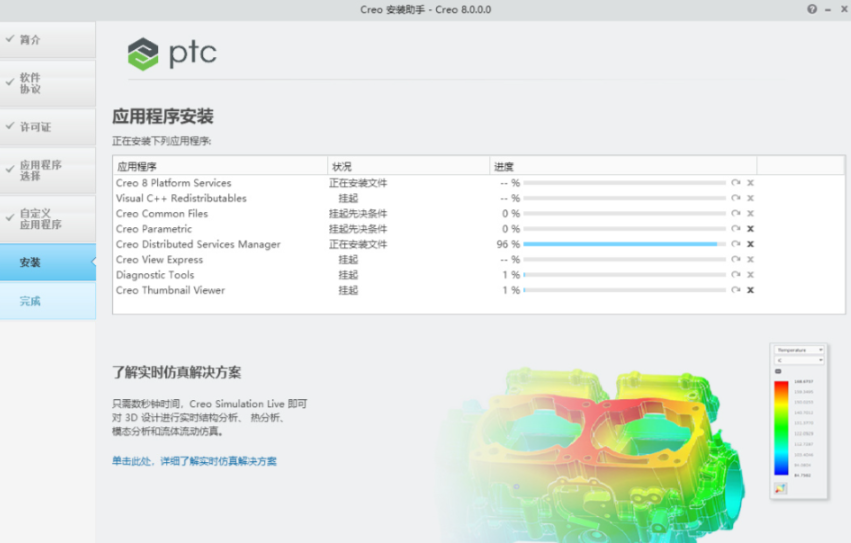Cancel Visual C++ Redistributables install with X

[x=750, y=198]
